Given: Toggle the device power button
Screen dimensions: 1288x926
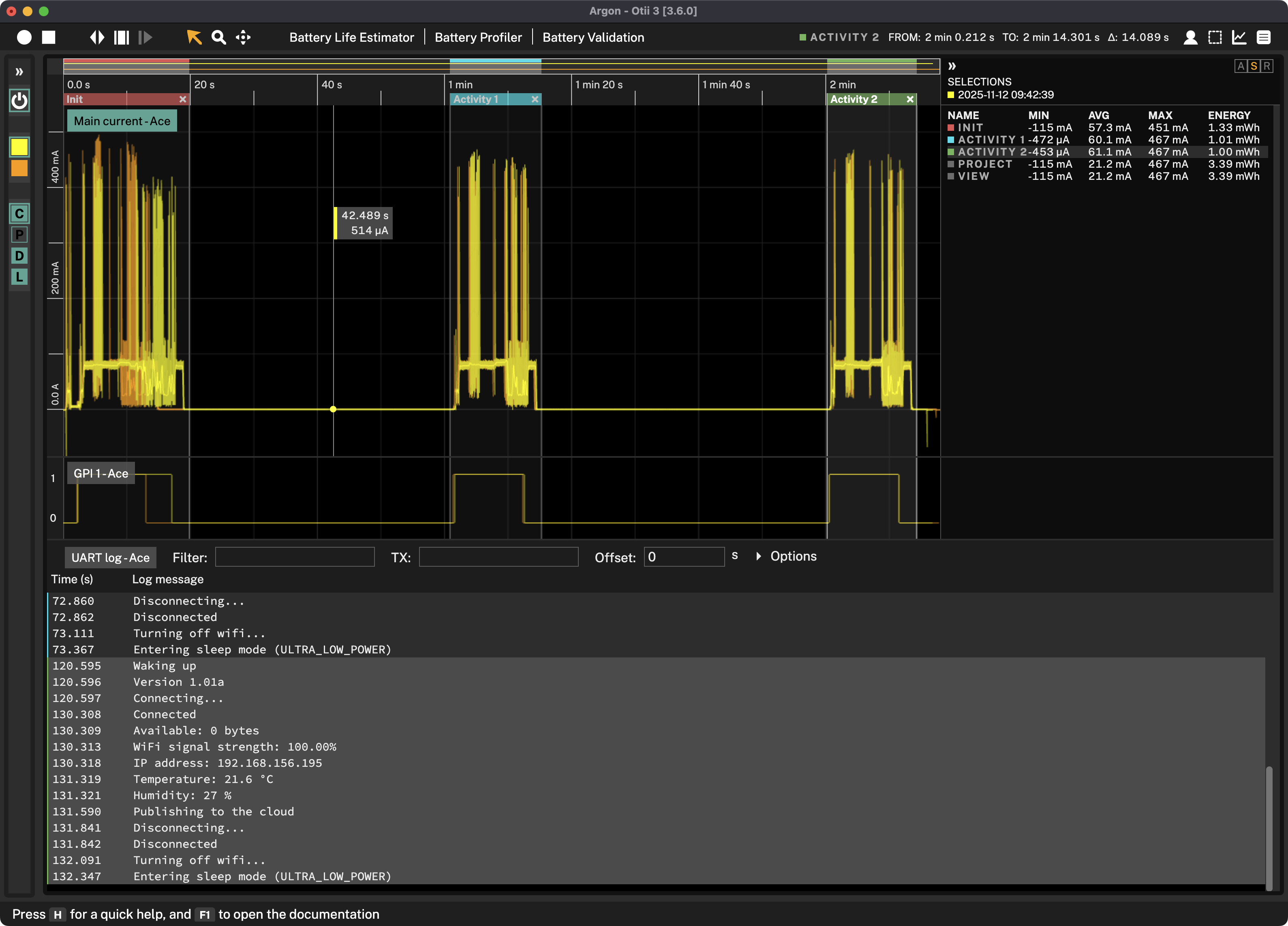Looking at the screenshot, I should (19, 101).
